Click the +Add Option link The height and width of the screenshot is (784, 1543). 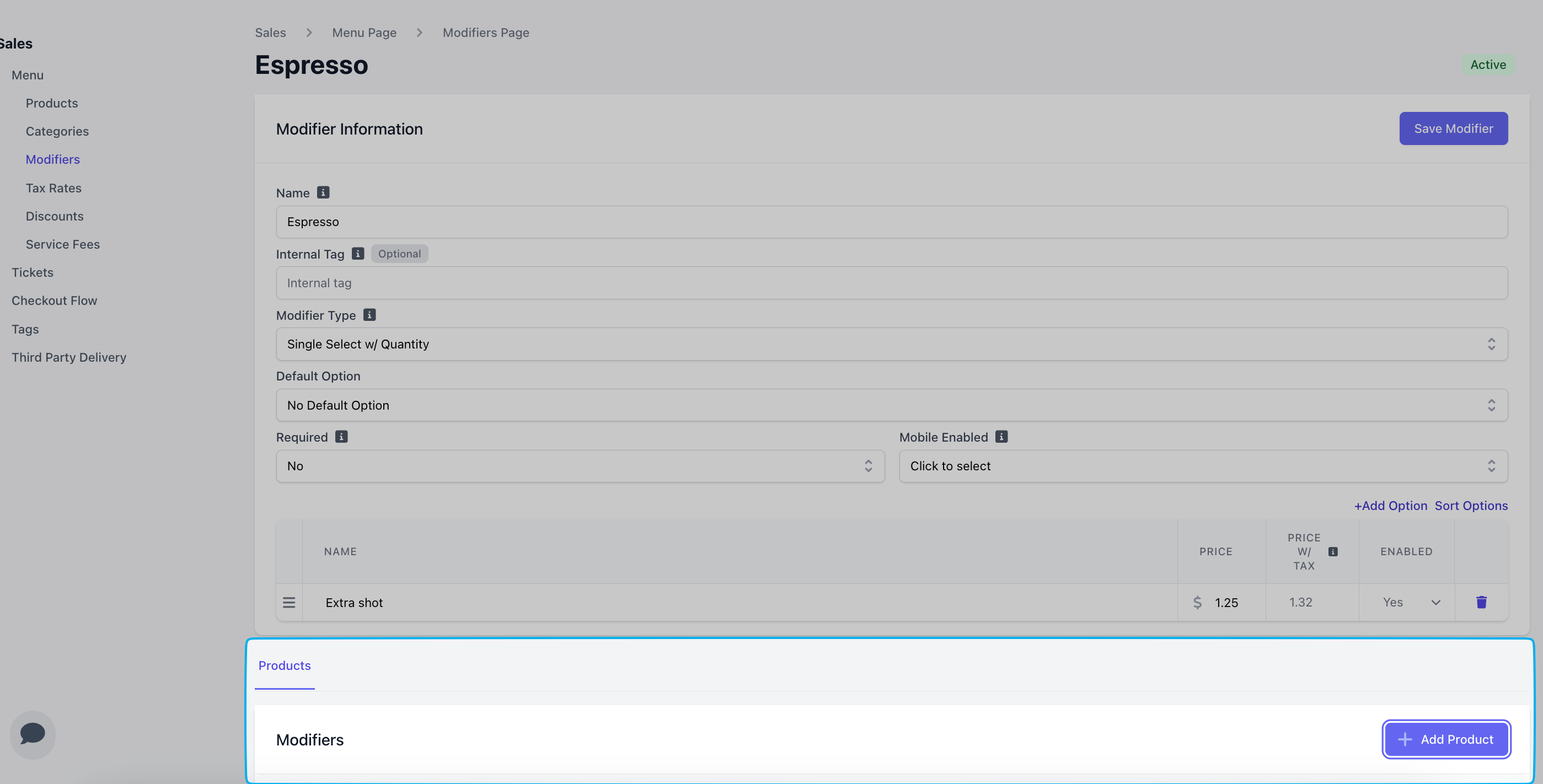(x=1390, y=506)
